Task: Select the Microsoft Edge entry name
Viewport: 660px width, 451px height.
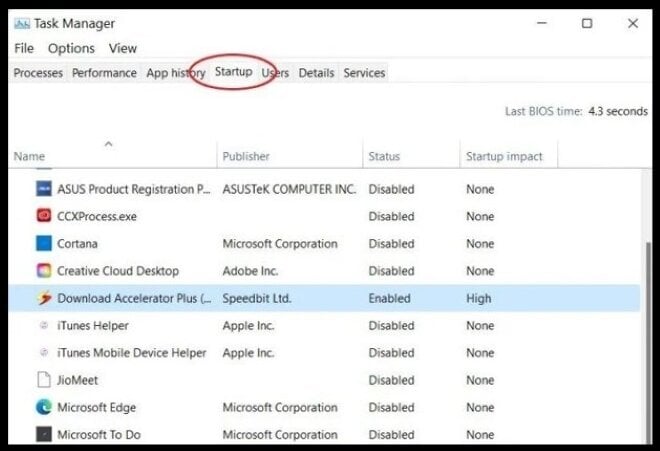Action: (96, 407)
